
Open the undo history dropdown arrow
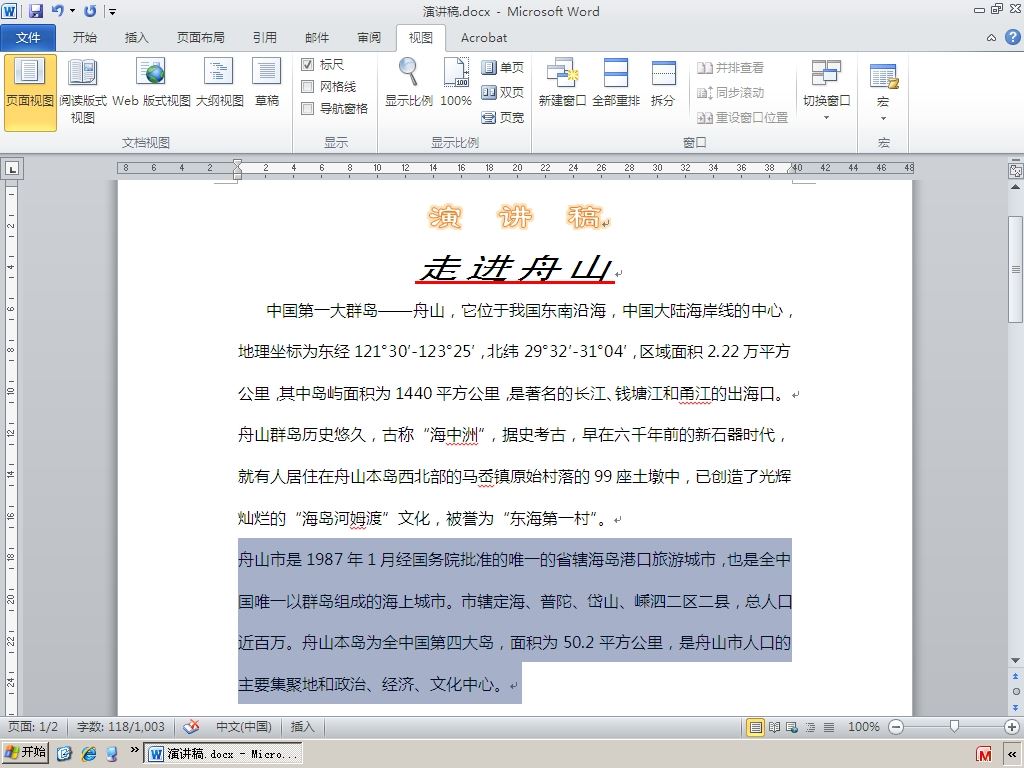[72, 11]
